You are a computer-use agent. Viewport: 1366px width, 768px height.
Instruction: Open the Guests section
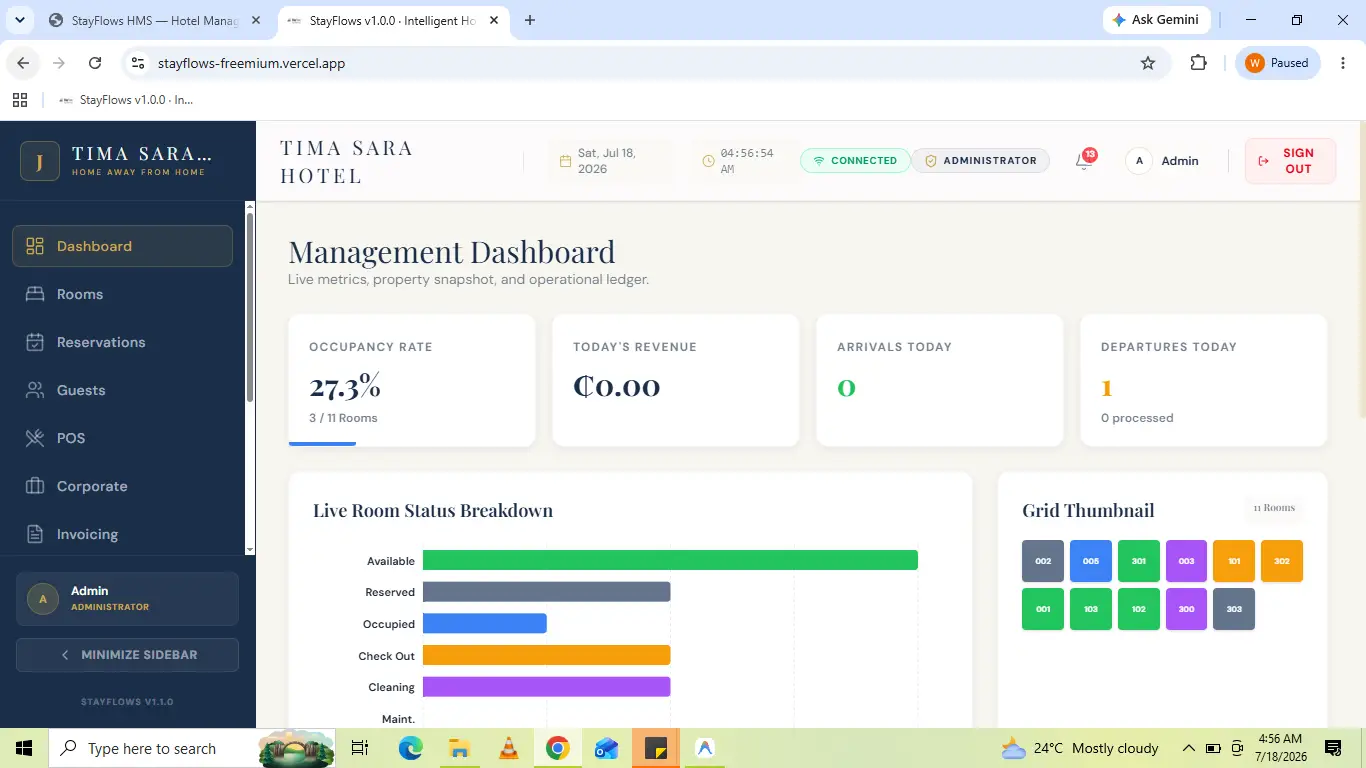(122, 390)
